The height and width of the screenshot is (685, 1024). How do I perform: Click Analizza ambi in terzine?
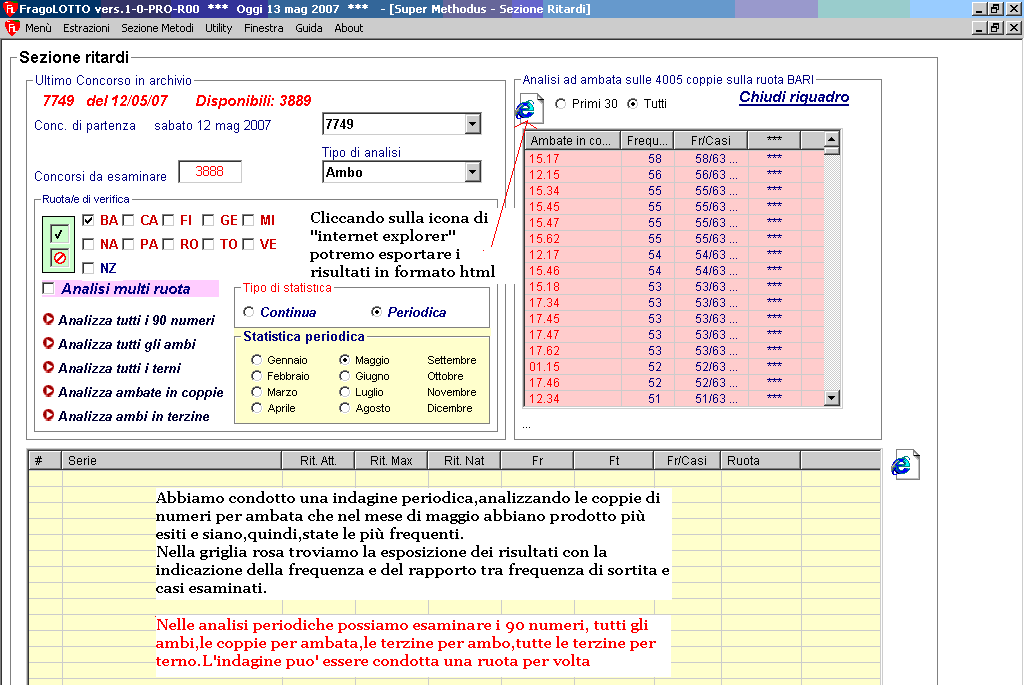click(133, 416)
